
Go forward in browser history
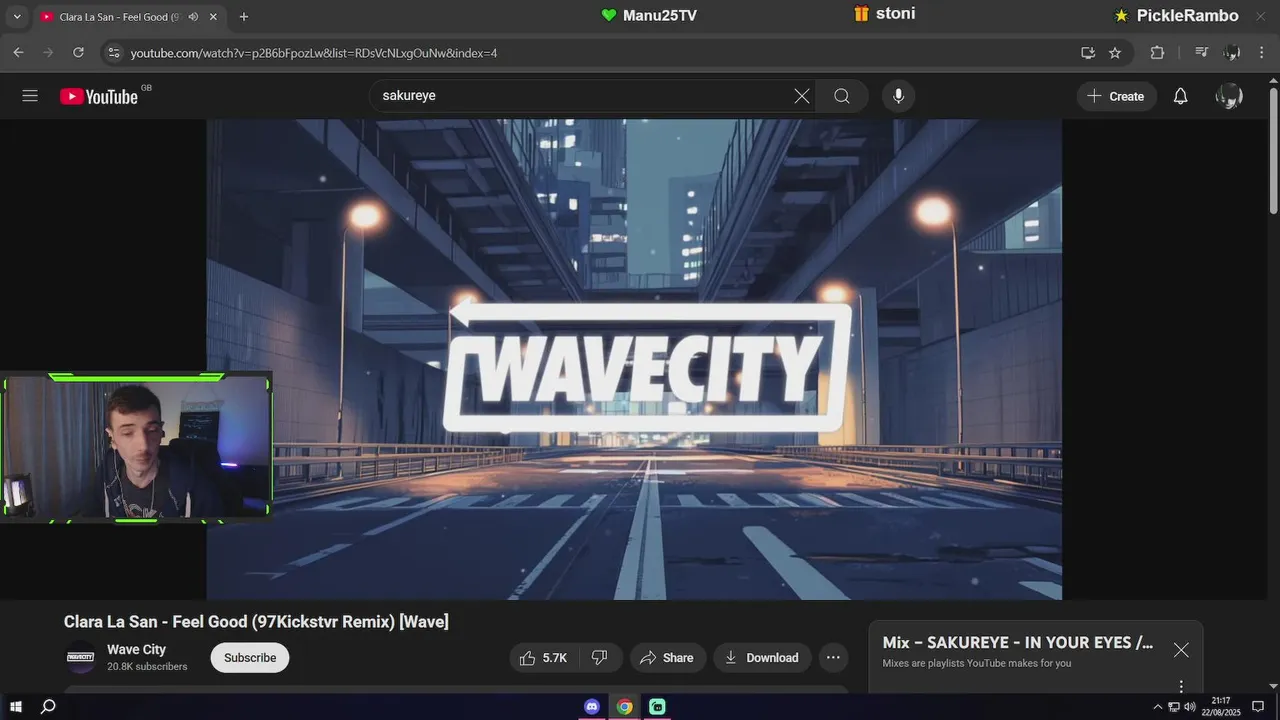pos(48,52)
